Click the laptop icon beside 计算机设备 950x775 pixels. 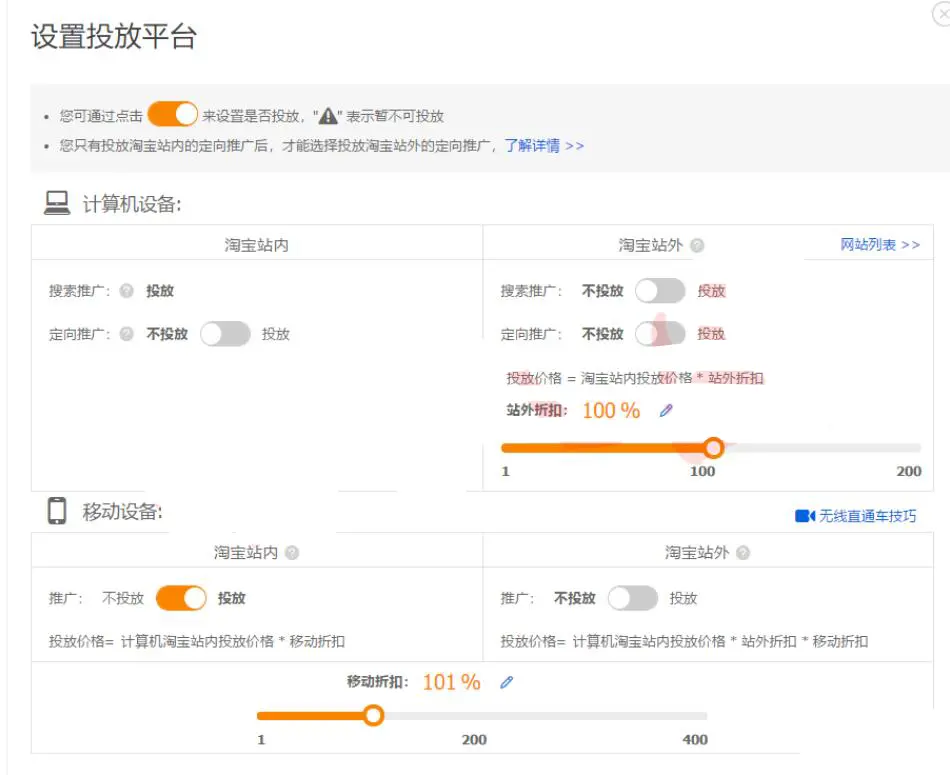point(57,203)
